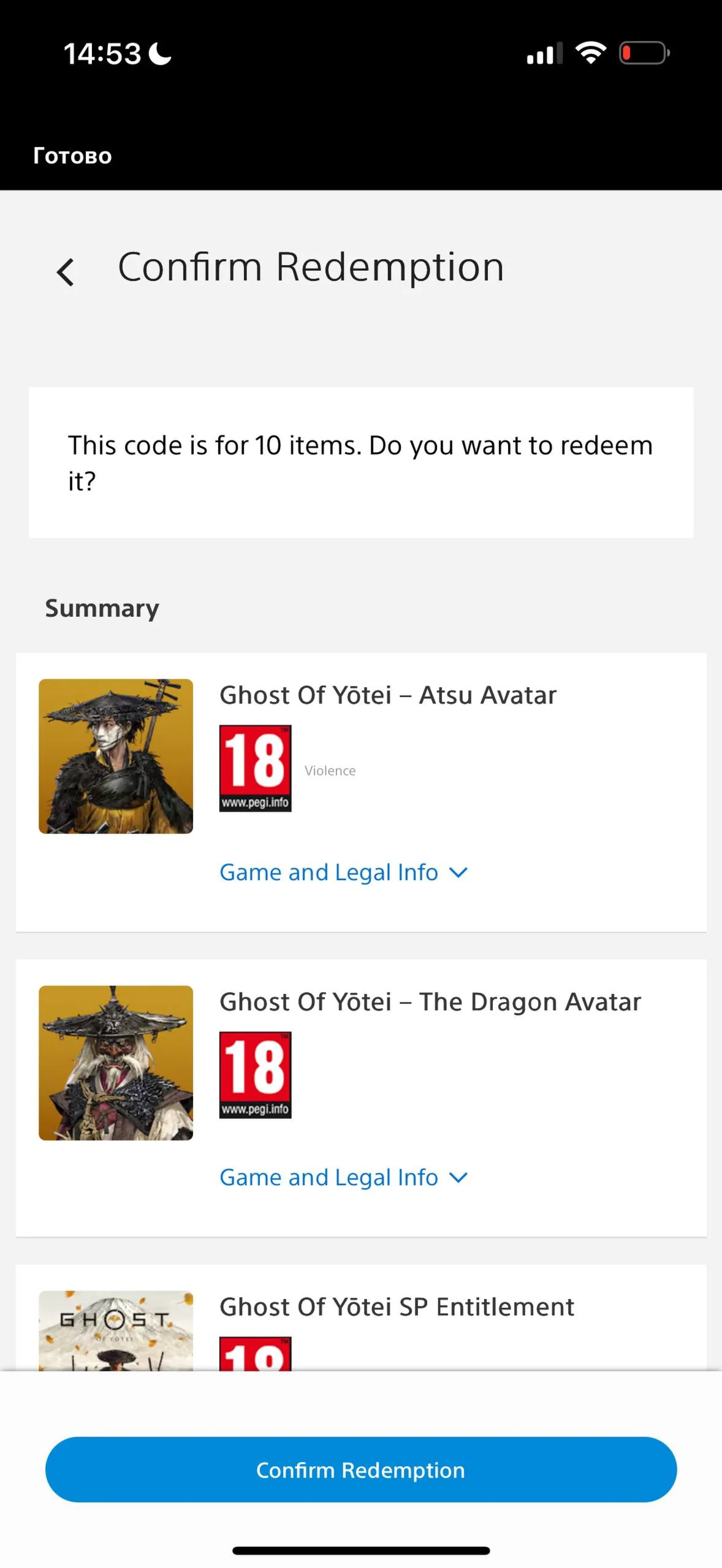Tap the Wi-Fi icon in status bar
This screenshot has width=722, height=1568.
tap(590, 53)
